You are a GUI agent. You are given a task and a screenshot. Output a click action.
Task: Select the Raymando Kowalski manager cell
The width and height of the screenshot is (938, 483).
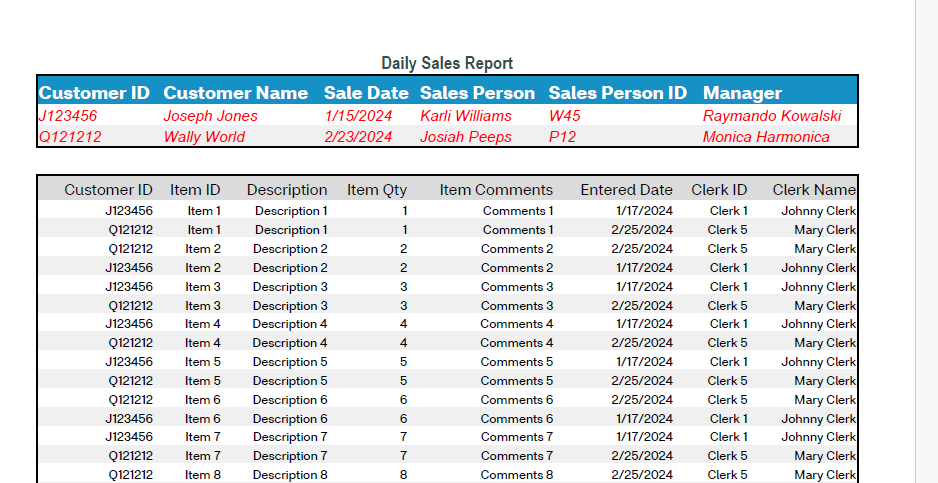[772, 116]
